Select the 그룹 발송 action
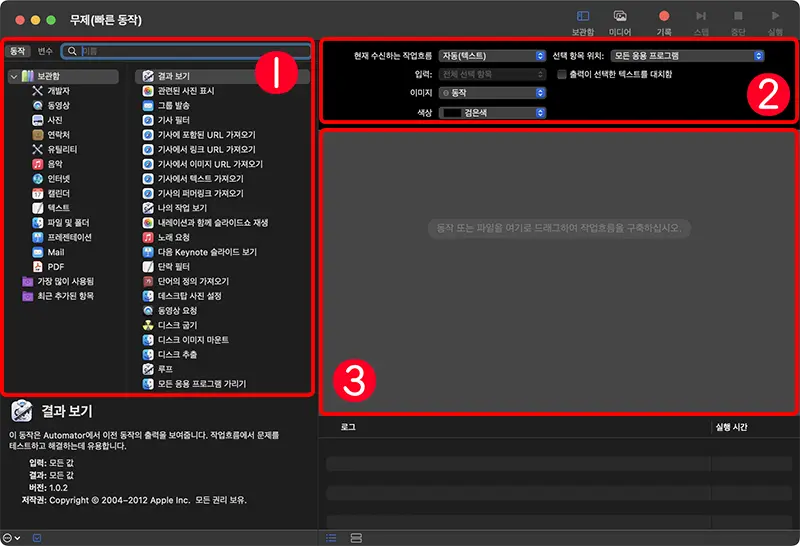The width and height of the screenshot is (800, 546). point(166,106)
